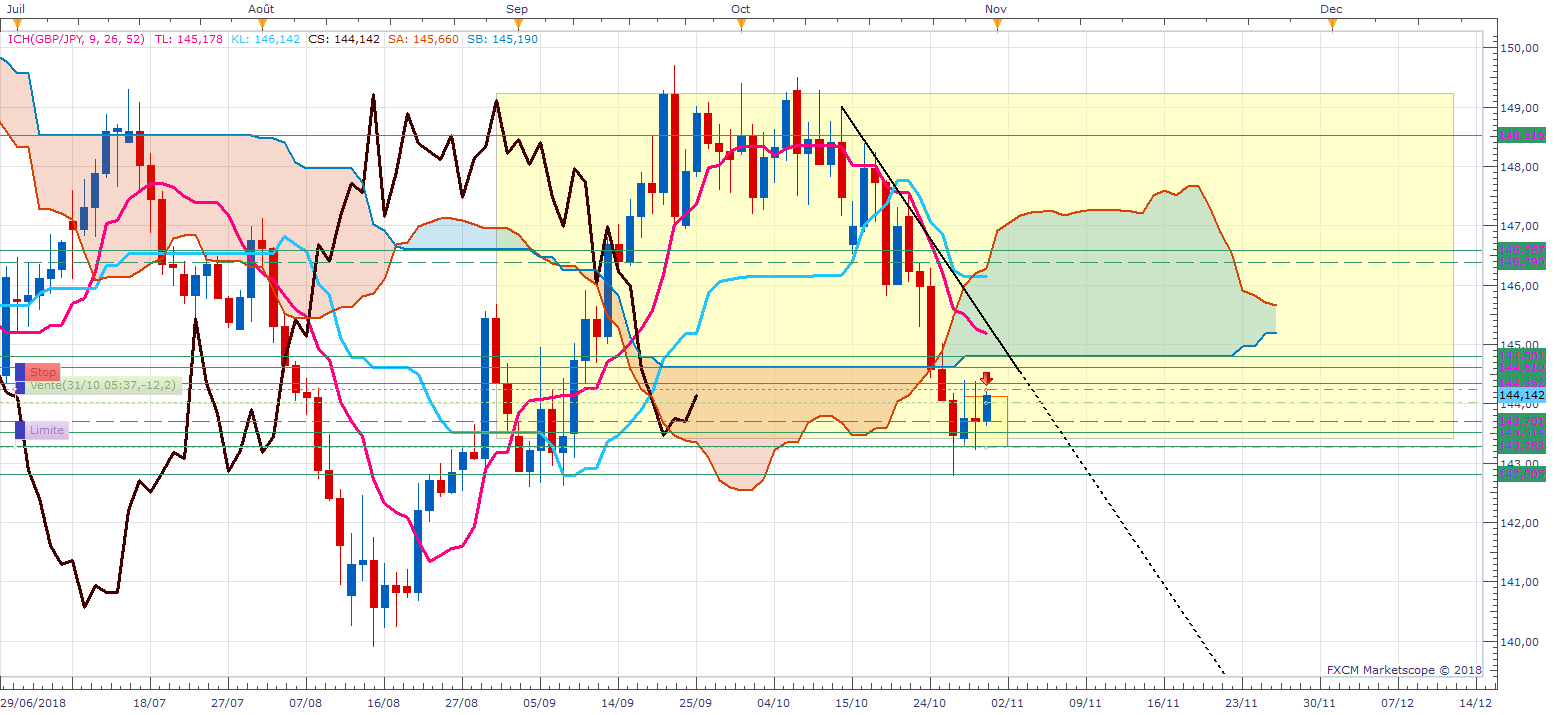Click the 24/10 date axis label
Image resolution: width=1555 pixels, height=715 pixels.
point(930,704)
